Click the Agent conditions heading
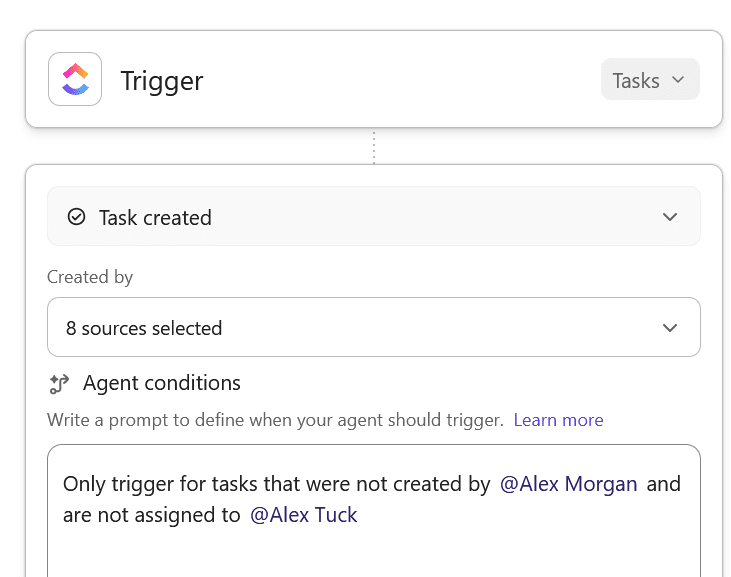Image resolution: width=731 pixels, height=577 pixels. [x=162, y=383]
